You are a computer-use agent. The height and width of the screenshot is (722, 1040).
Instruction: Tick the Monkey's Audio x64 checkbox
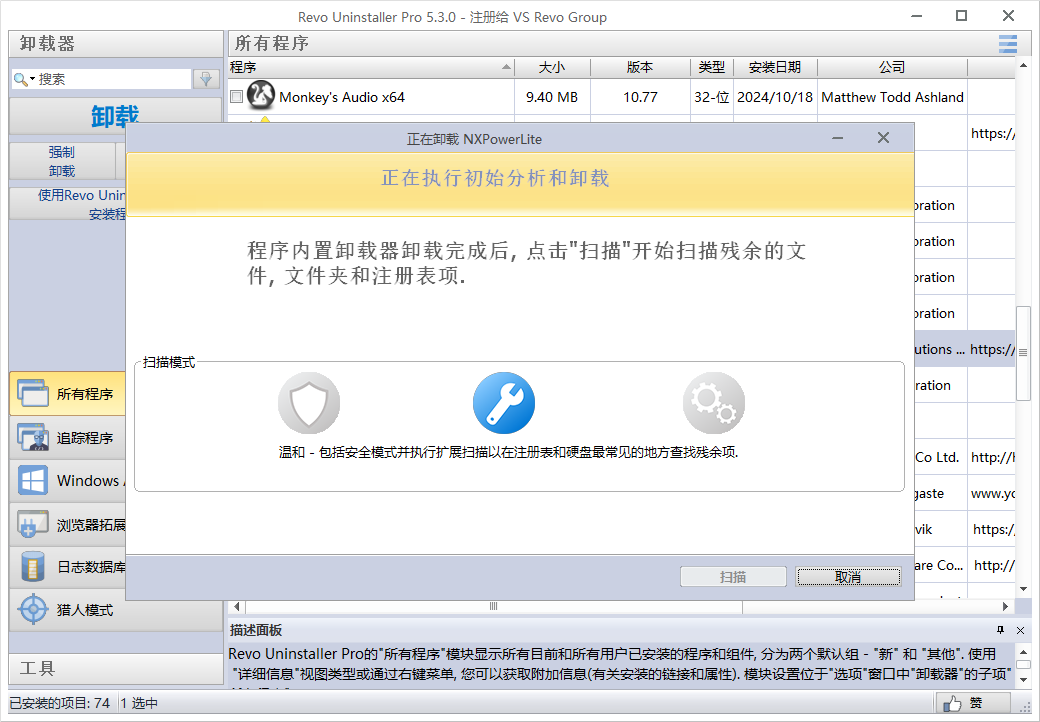coord(236,97)
